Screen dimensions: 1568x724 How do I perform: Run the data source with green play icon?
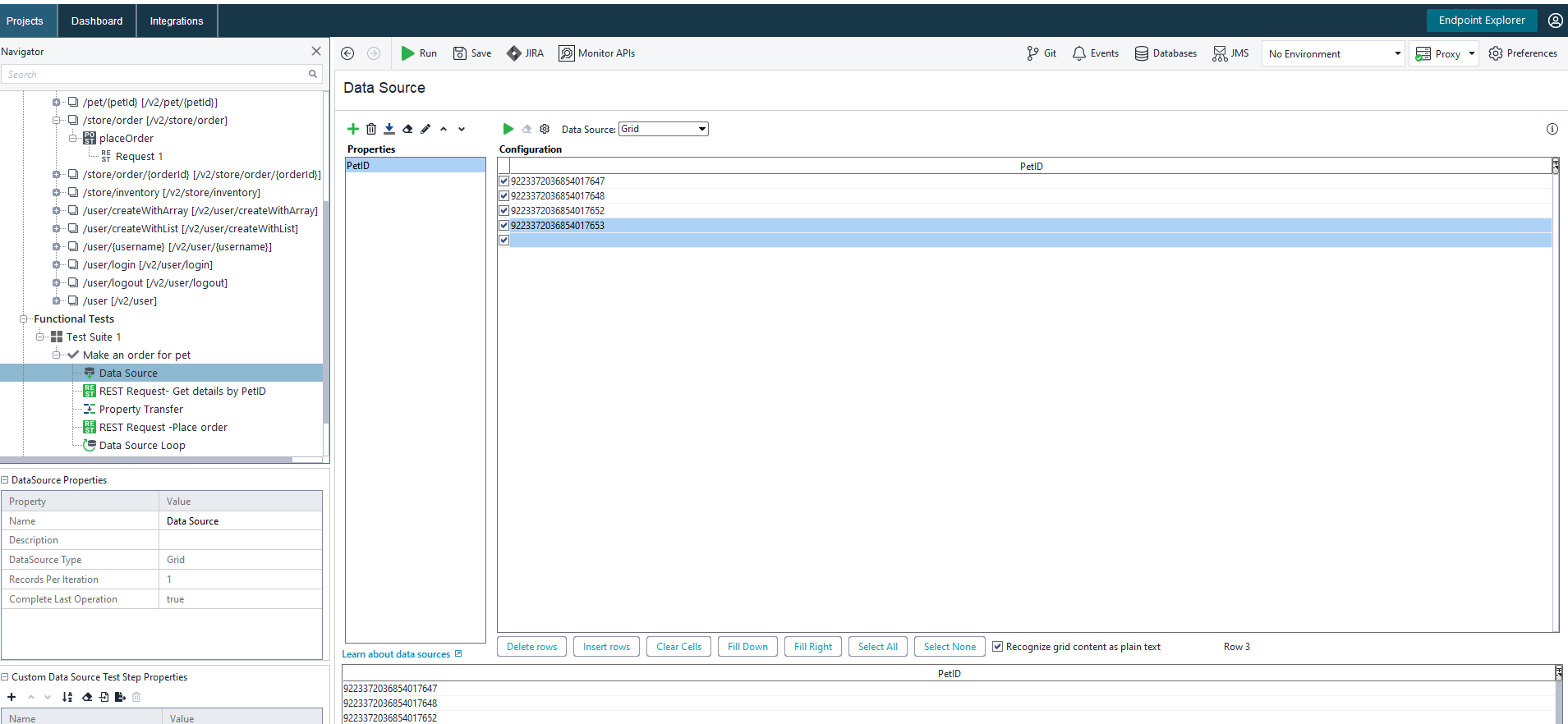pos(508,129)
